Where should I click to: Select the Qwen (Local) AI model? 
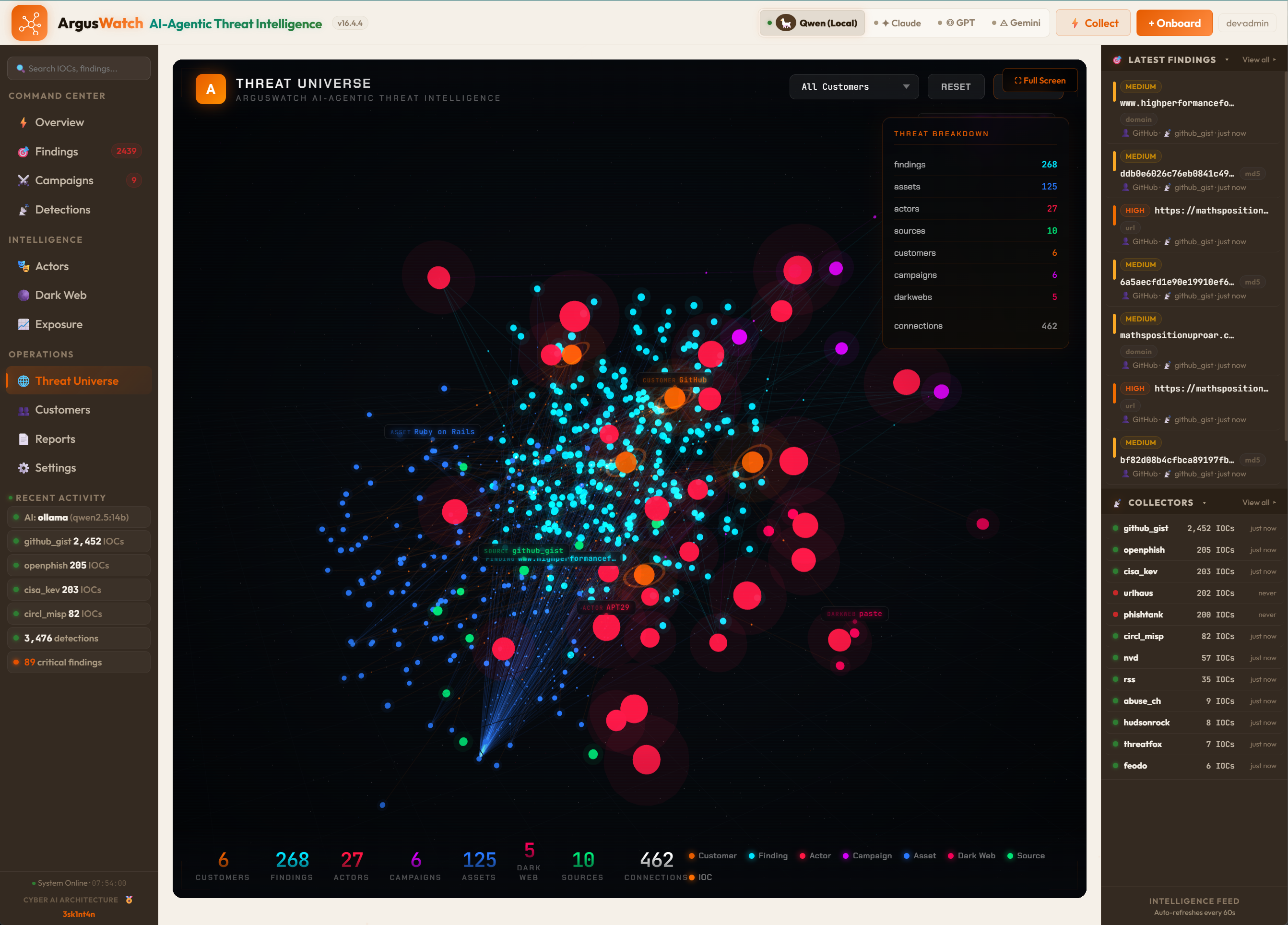[x=813, y=24]
